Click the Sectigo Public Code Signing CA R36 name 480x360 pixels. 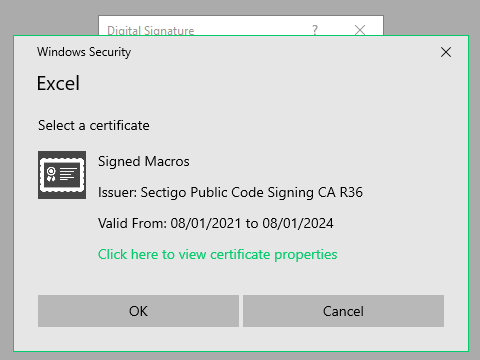tap(252, 192)
